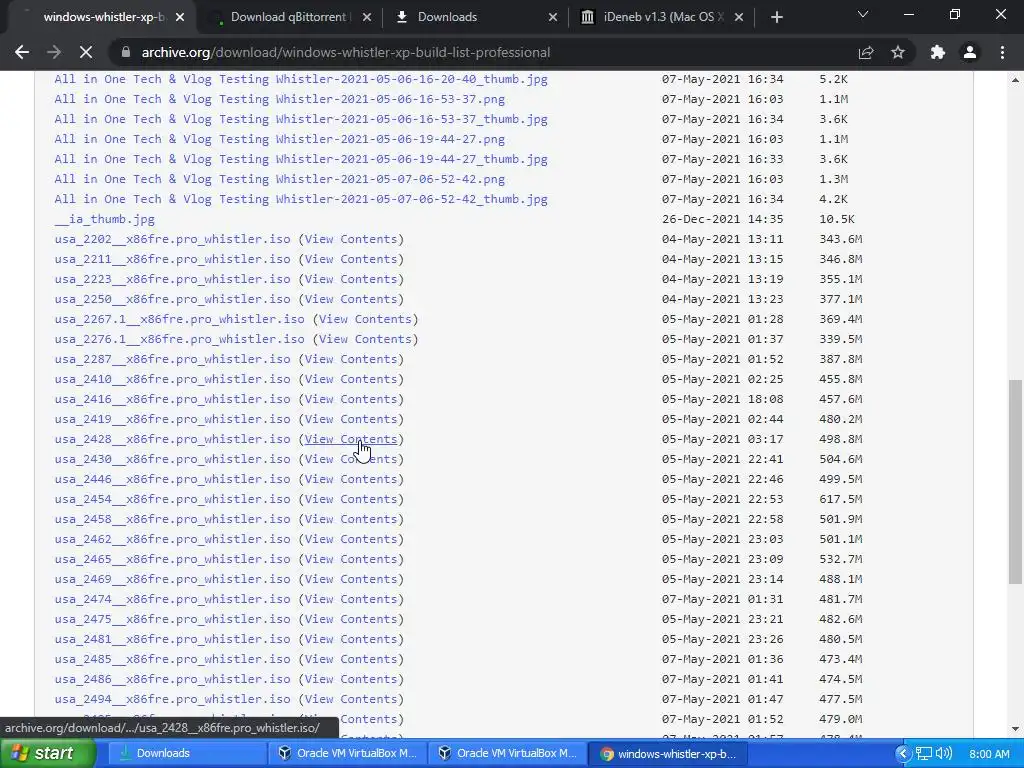Download usa_2287 whistler iso
1024x768 pixels.
(x=172, y=359)
